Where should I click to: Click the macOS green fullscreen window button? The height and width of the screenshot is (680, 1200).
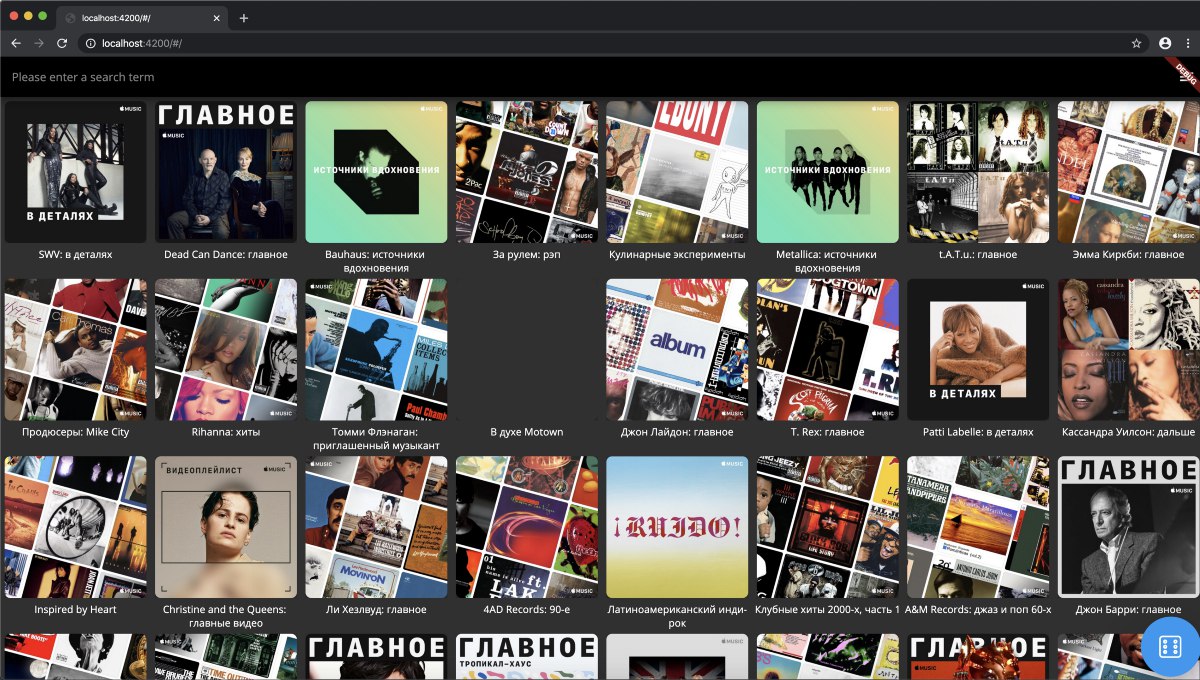[42, 17]
